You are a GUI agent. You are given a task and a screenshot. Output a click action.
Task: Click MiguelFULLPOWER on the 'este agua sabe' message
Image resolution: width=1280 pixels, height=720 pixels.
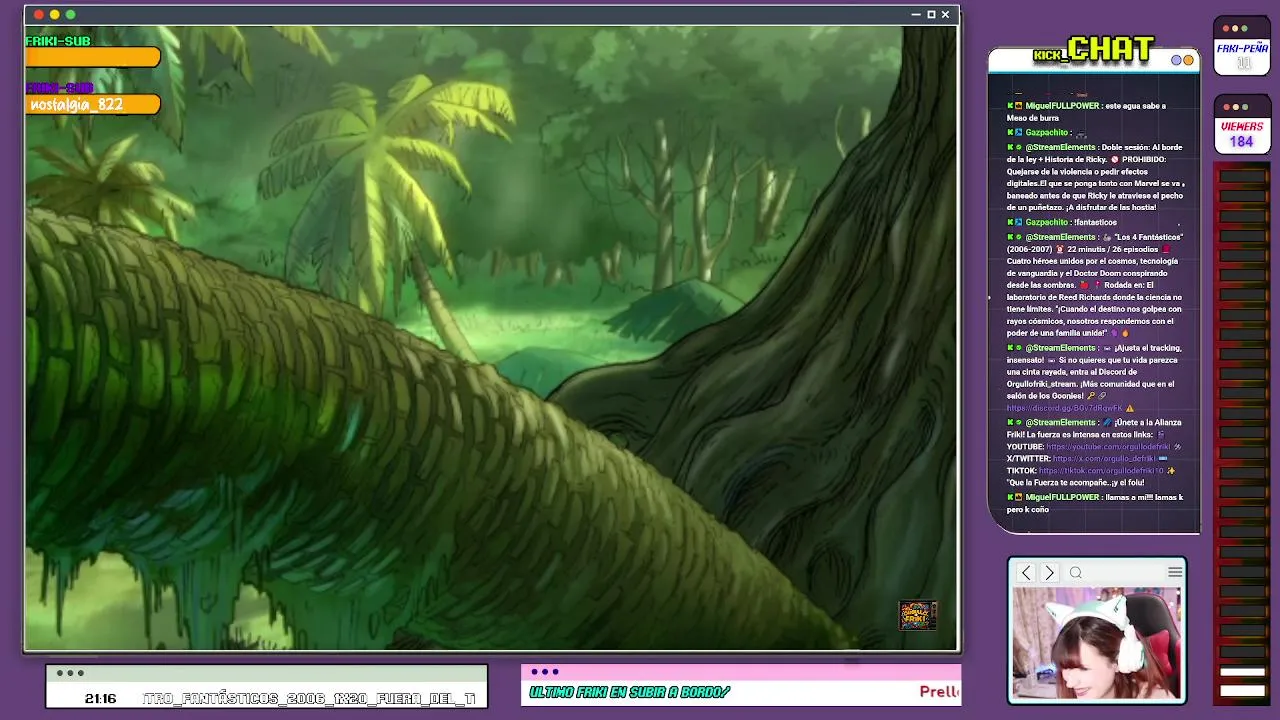click(x=1062, y=106)
